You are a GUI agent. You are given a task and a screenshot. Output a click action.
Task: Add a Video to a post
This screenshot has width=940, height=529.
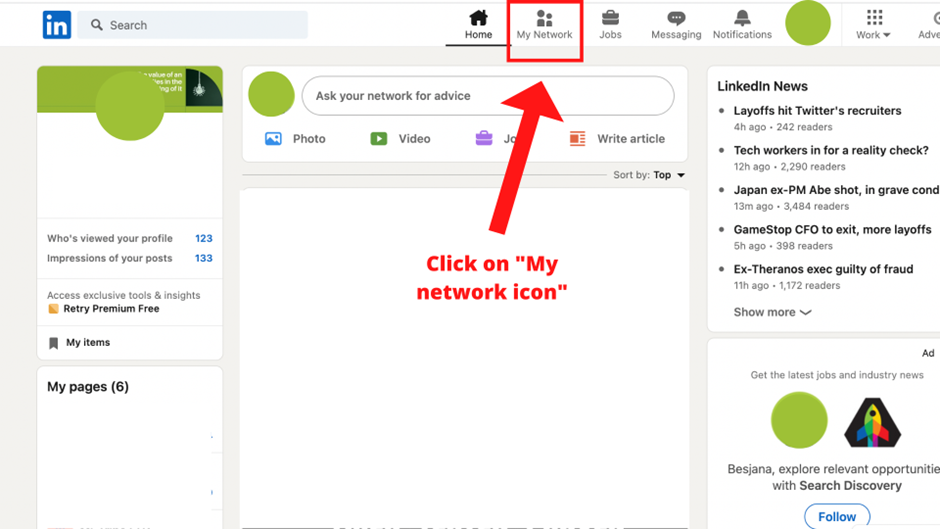click(400, 139)
